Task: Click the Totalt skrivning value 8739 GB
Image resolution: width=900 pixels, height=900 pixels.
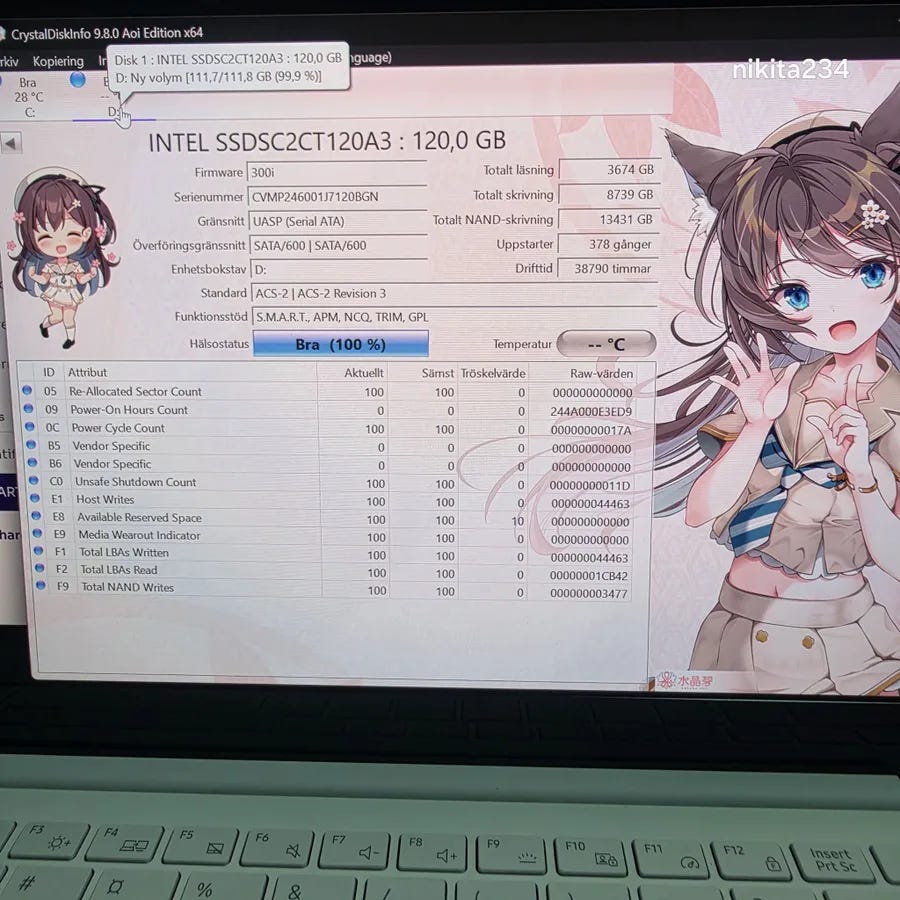Action: (x=609, y=195)
